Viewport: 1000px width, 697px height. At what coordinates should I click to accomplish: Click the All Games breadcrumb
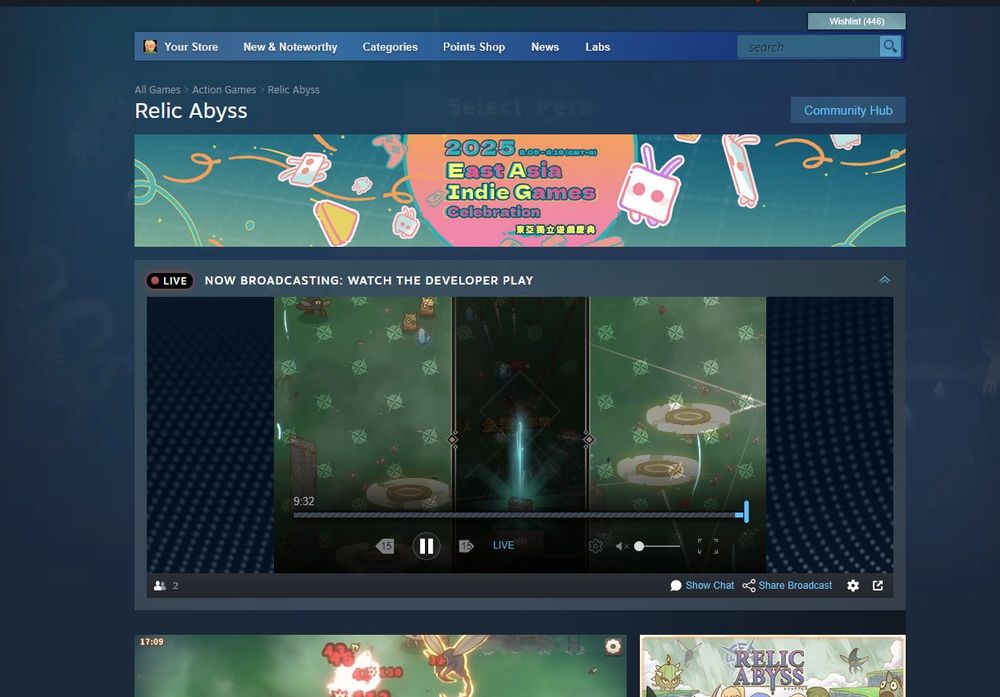[158, 90]
